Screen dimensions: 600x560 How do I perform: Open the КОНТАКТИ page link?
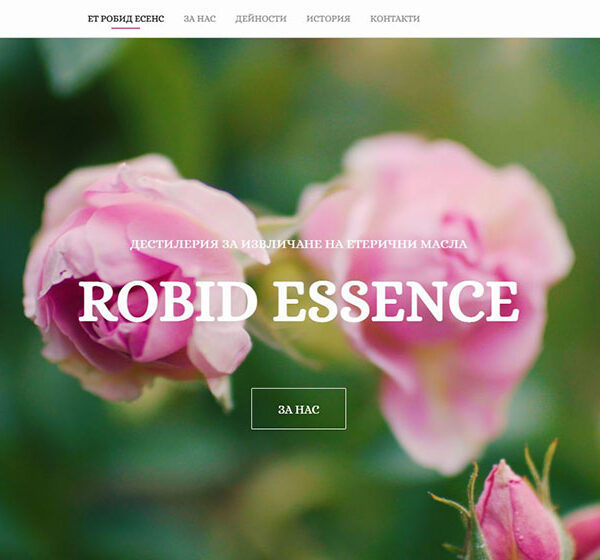tap(395, 18)
